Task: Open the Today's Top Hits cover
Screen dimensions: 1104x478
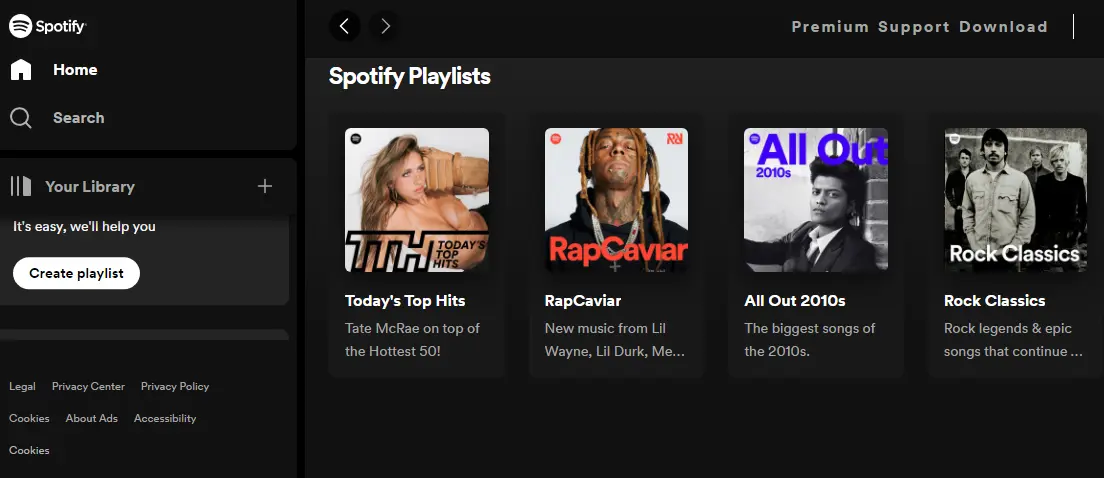Action: pyautogui.click(x=417, y=200)
